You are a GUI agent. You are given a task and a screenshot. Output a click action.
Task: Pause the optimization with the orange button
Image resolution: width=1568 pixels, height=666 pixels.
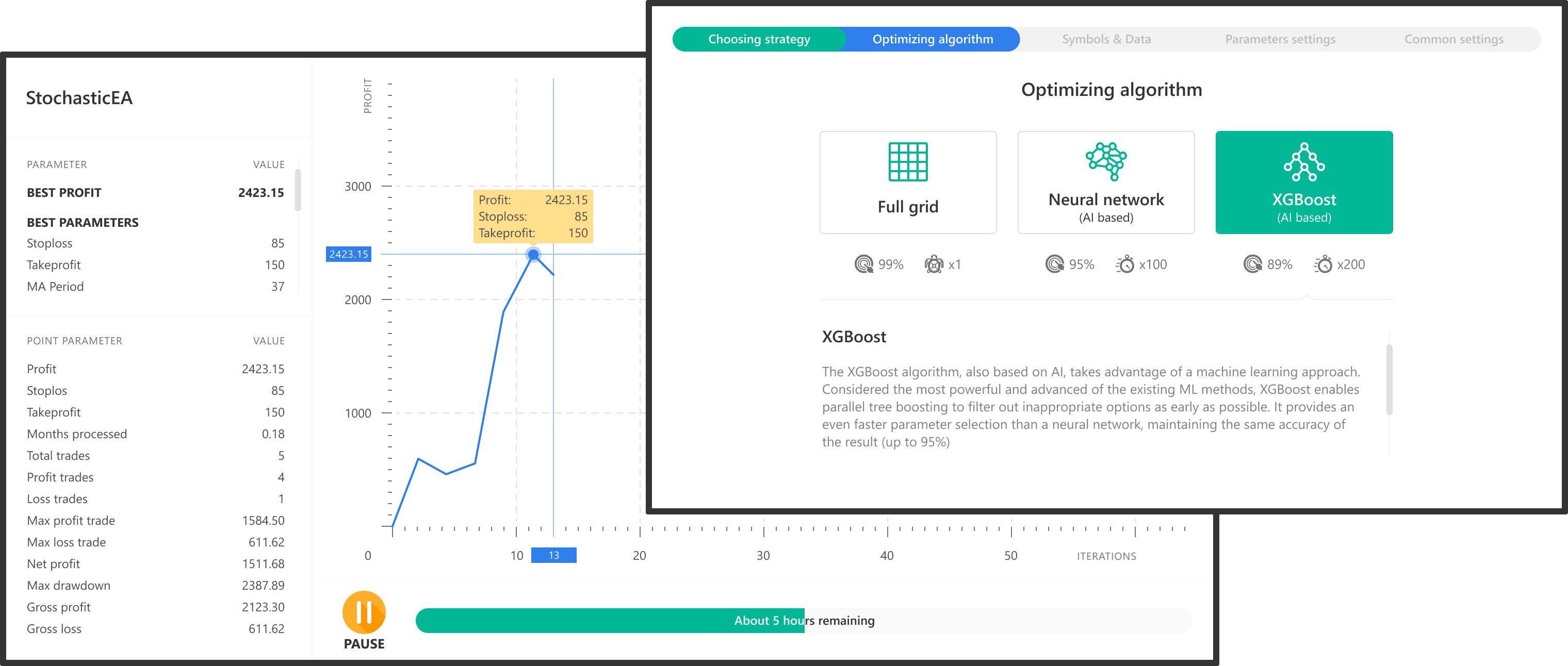click(364, 612)
